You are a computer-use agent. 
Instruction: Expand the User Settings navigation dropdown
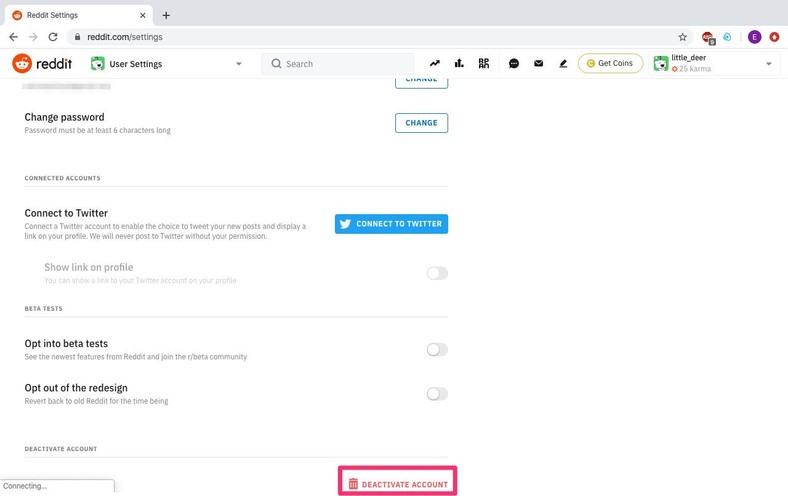point(239,64)
